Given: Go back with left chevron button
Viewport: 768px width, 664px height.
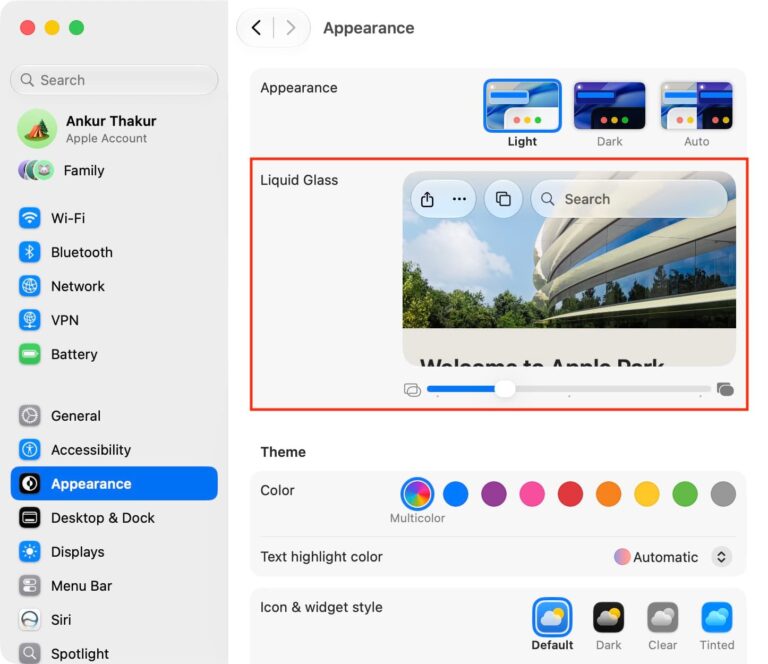Looking at the screenshot, I should (x=256, y=27).
